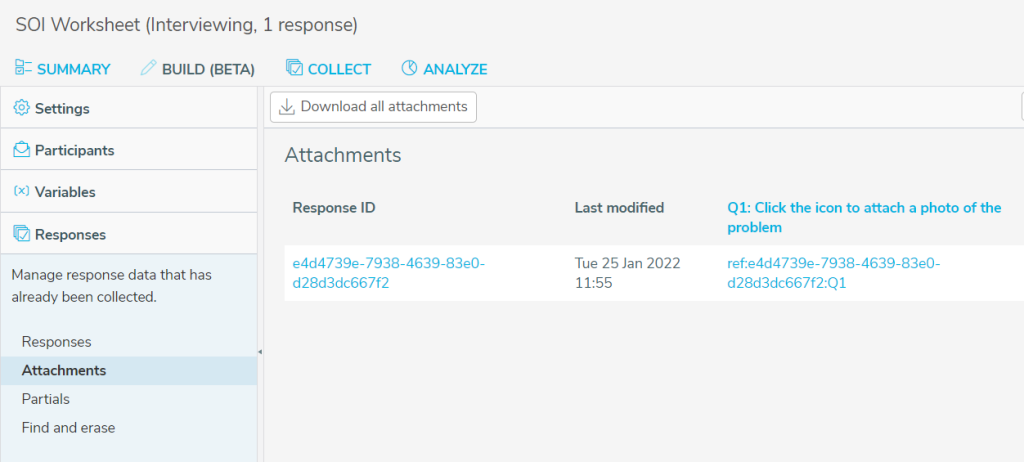Click the Analyze pie chart icon
The width and height of the screenshot is (1024, 462).
click(x=409, y=69)
